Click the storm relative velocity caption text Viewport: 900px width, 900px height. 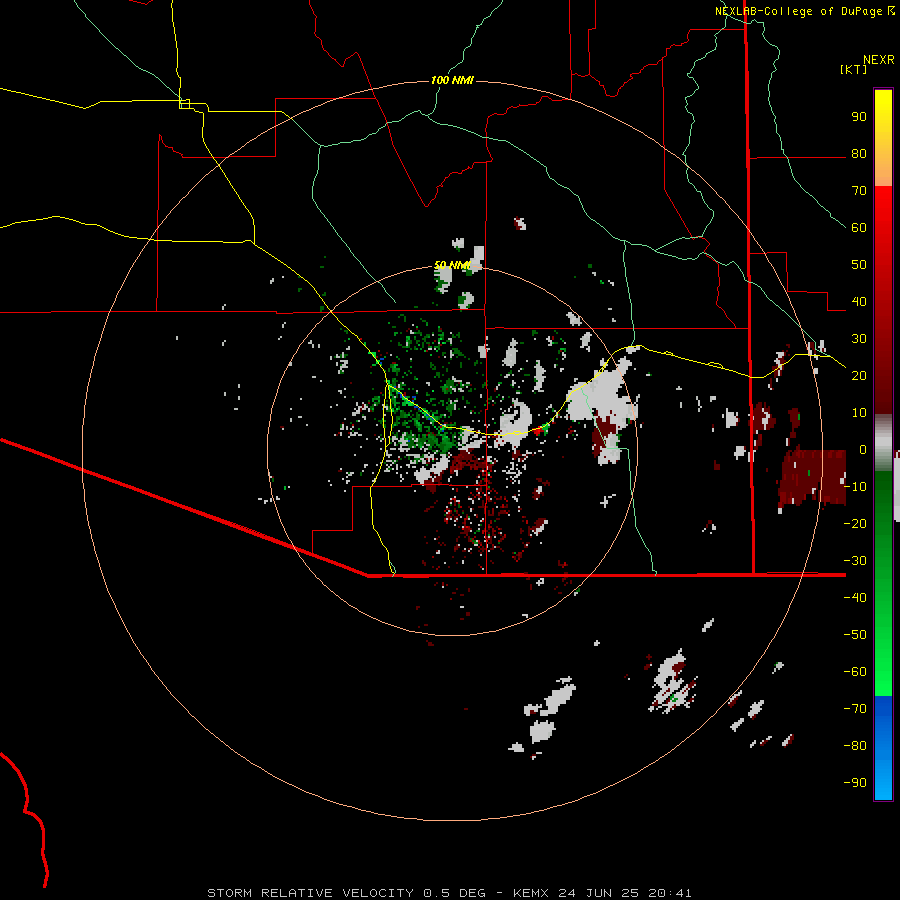pos(449,893)
